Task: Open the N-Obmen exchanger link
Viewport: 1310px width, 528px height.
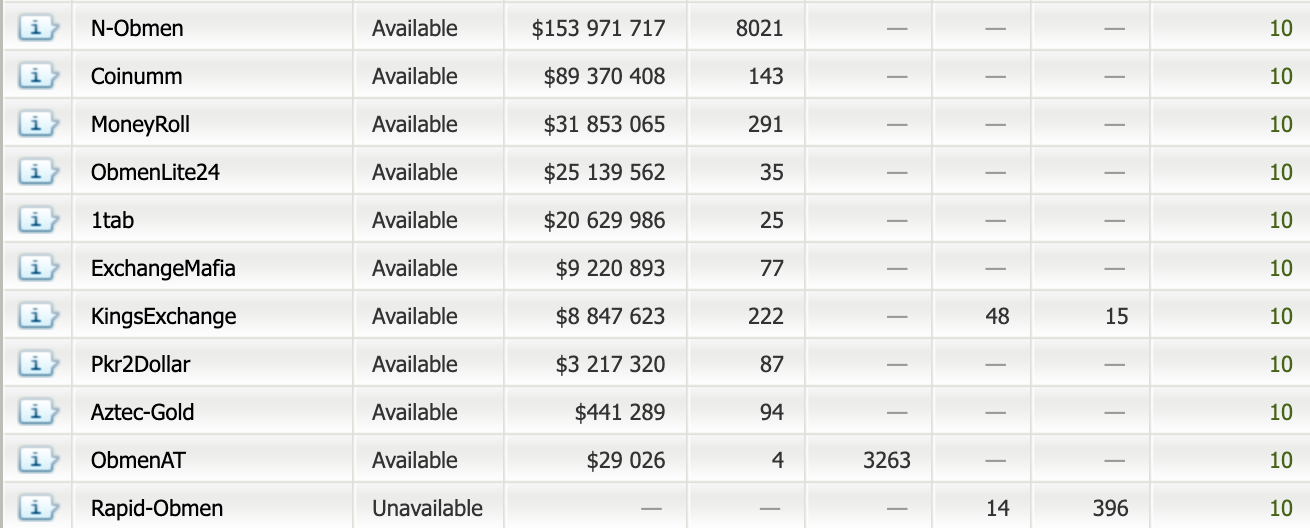Action: tap(137, 28)
